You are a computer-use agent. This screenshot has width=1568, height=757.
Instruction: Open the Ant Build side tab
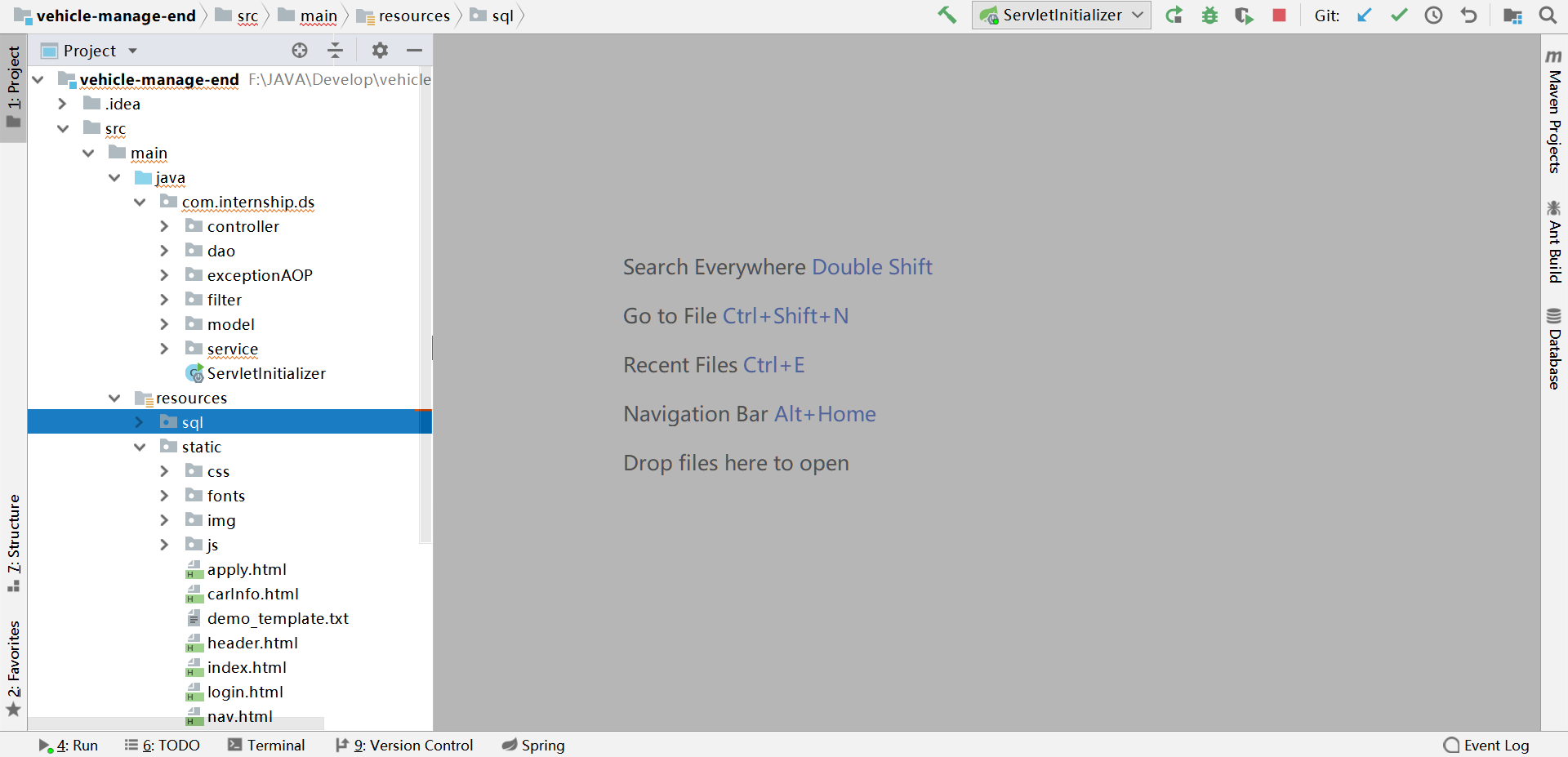pyautogui.click(x=1554, y=241)
